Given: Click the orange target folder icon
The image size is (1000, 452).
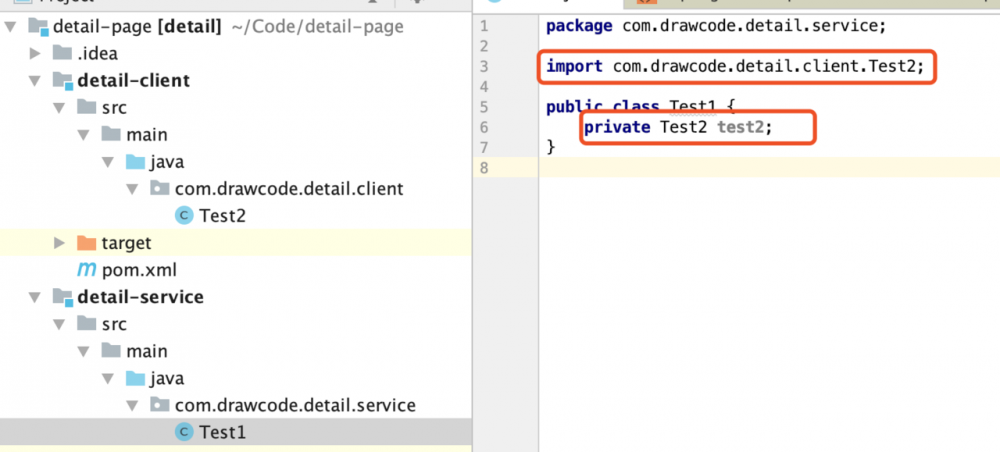Looking at the screenshot, I should click(86, 243).
